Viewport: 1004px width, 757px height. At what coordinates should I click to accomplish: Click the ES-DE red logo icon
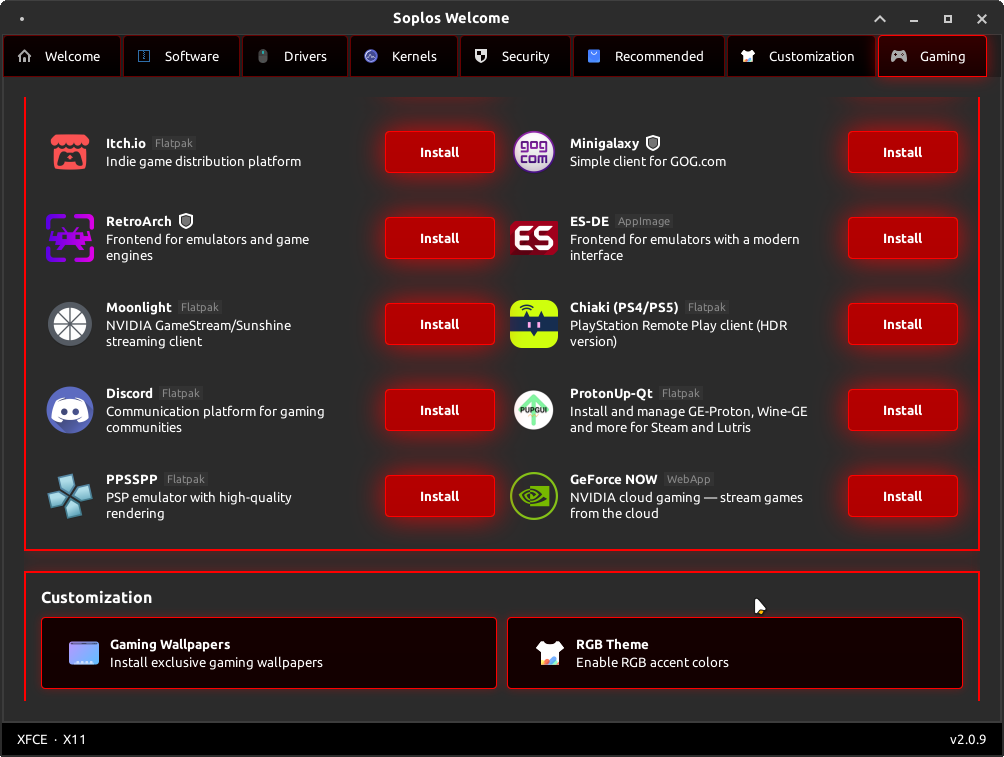tap(534, 238)
